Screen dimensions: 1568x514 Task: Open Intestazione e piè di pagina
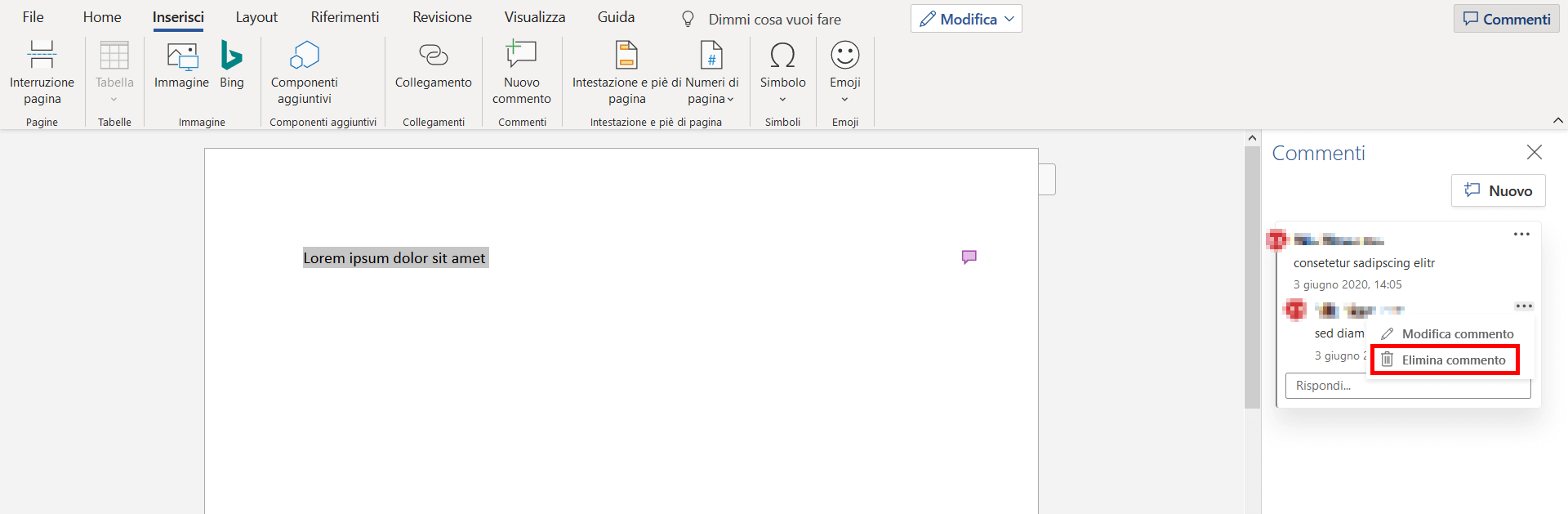tap(626, 73)
